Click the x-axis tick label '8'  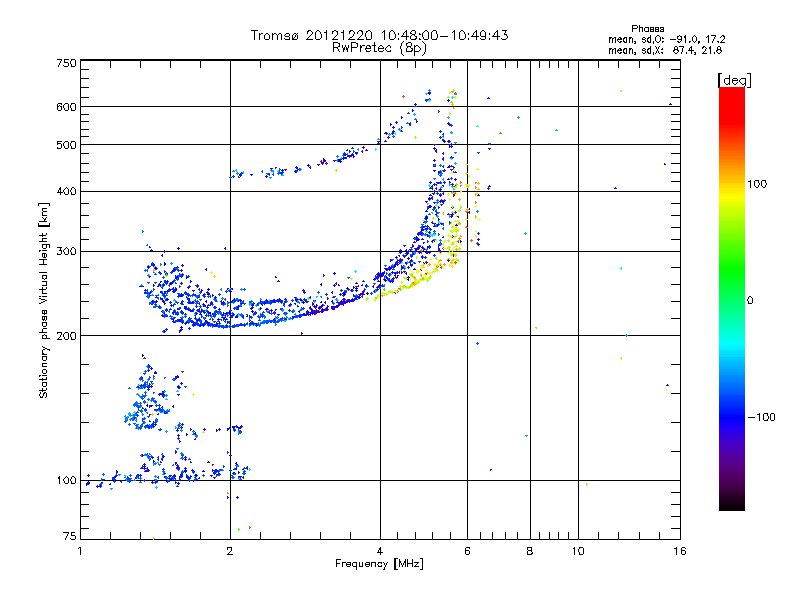pos(530,551)
